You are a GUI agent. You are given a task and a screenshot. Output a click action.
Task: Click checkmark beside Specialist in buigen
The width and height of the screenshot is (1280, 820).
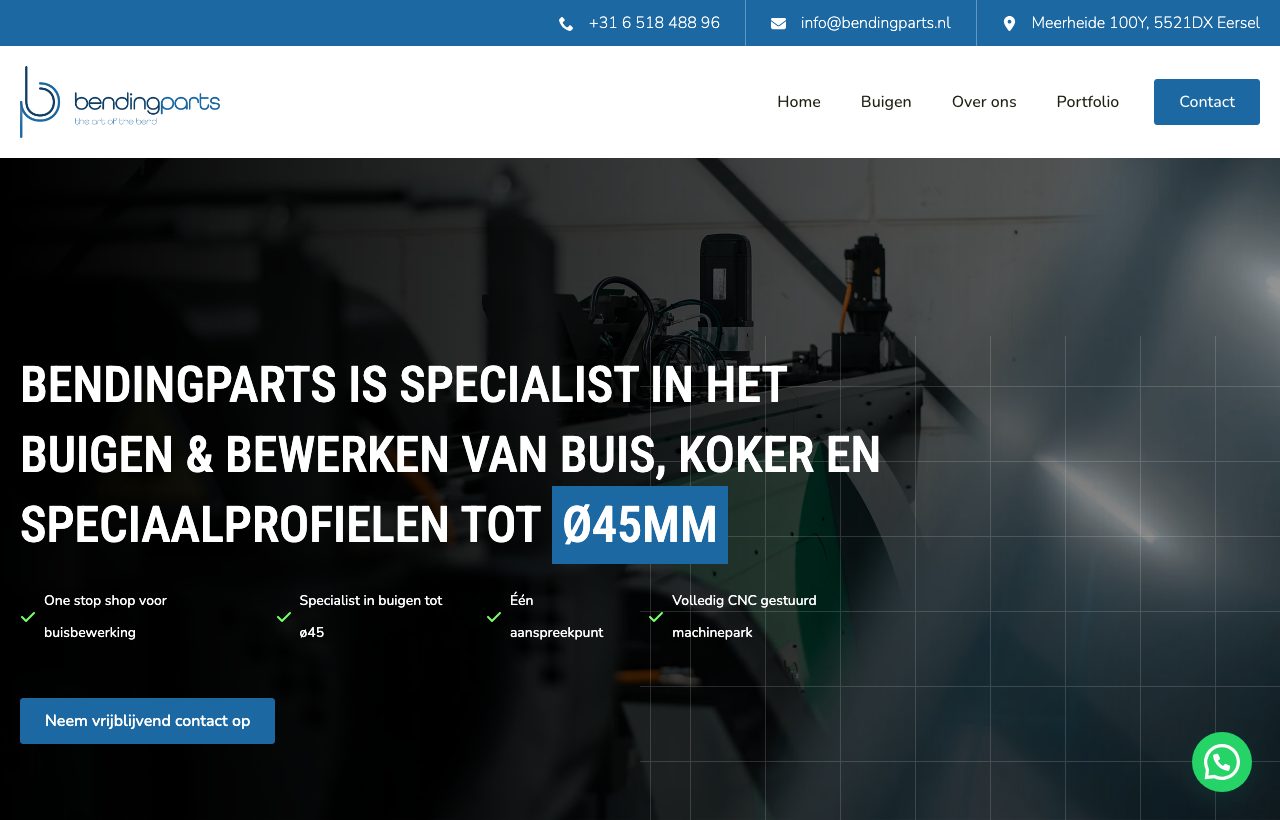[x=284, y=617]
